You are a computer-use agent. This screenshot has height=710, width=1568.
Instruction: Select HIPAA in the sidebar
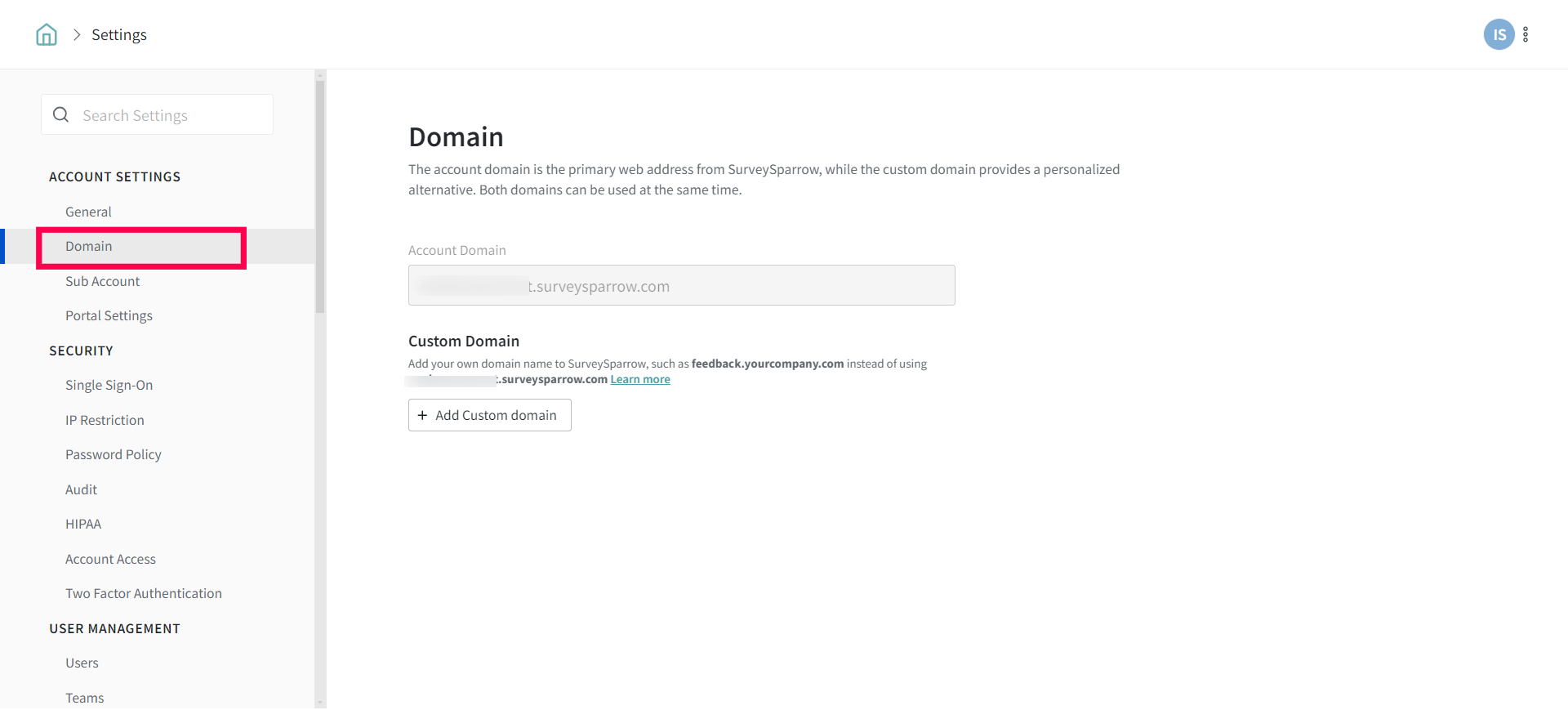(x=83, y=524)
